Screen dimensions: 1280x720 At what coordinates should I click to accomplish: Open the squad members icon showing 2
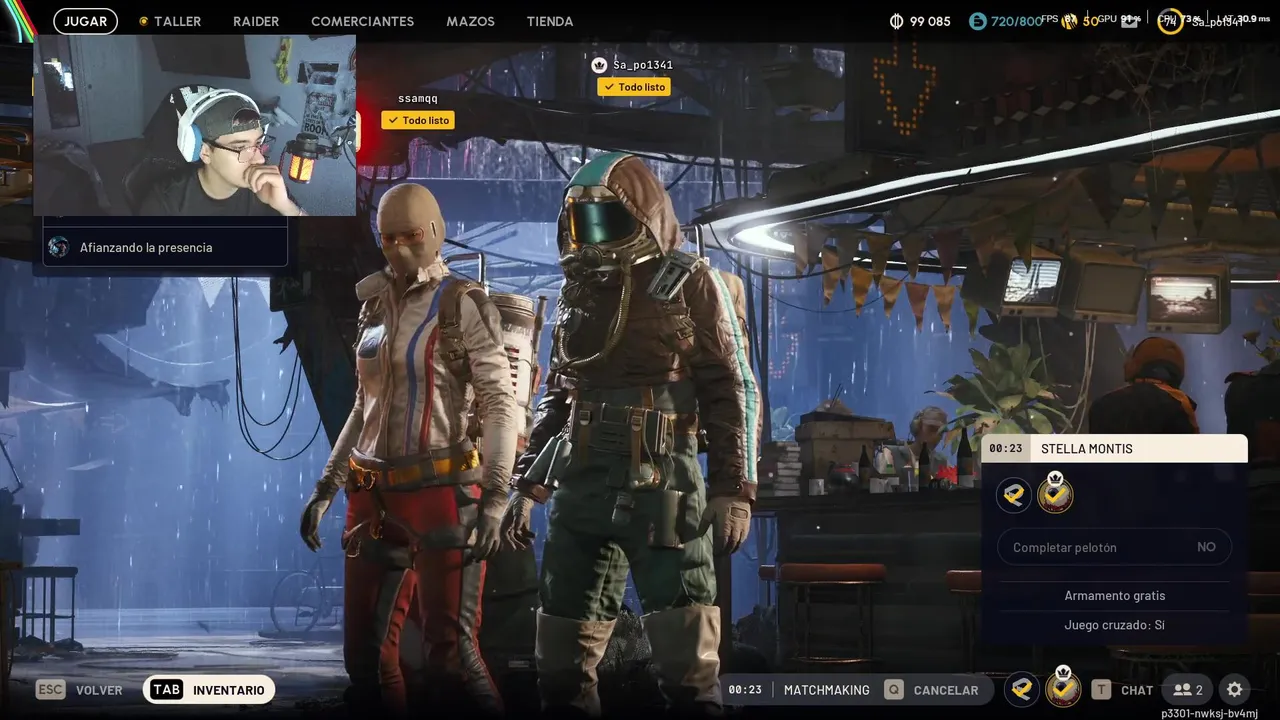[1188, 690]
